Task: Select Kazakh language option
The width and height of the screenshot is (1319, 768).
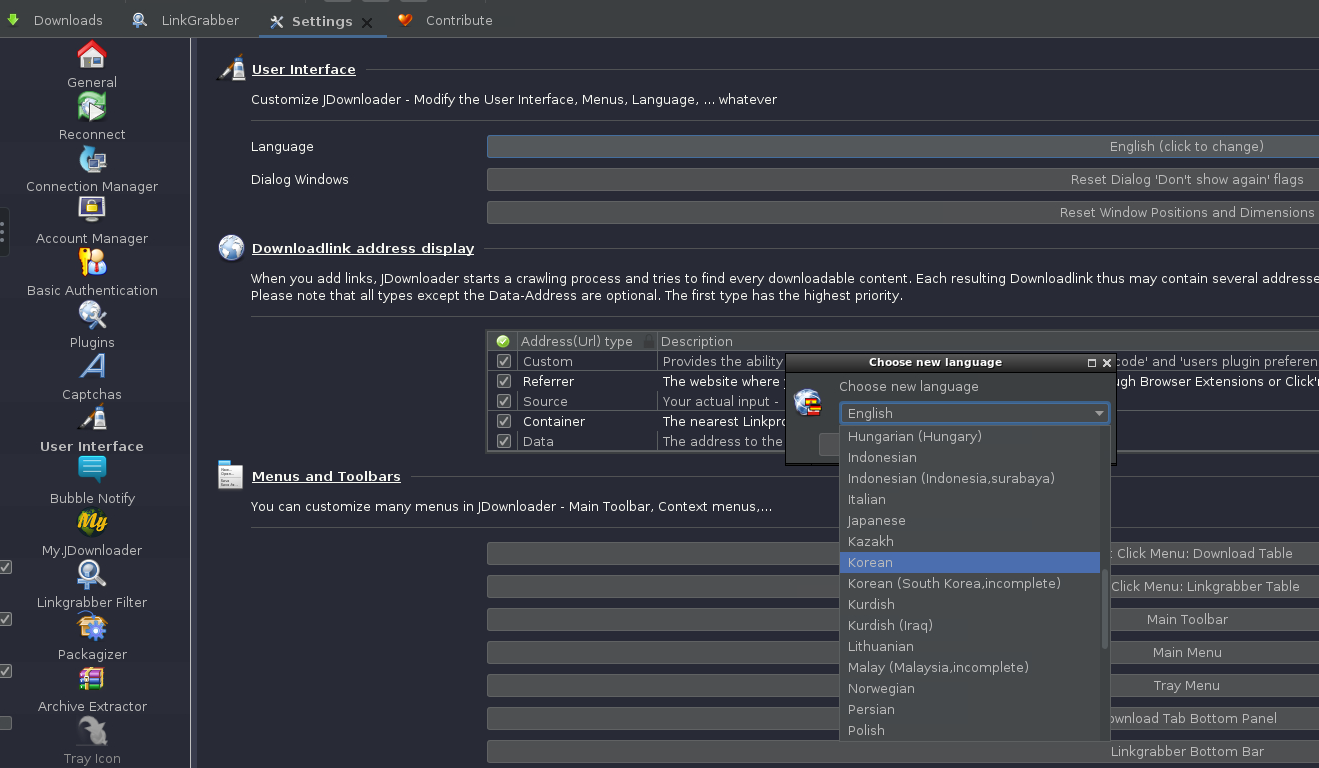Action: (970, 541)
